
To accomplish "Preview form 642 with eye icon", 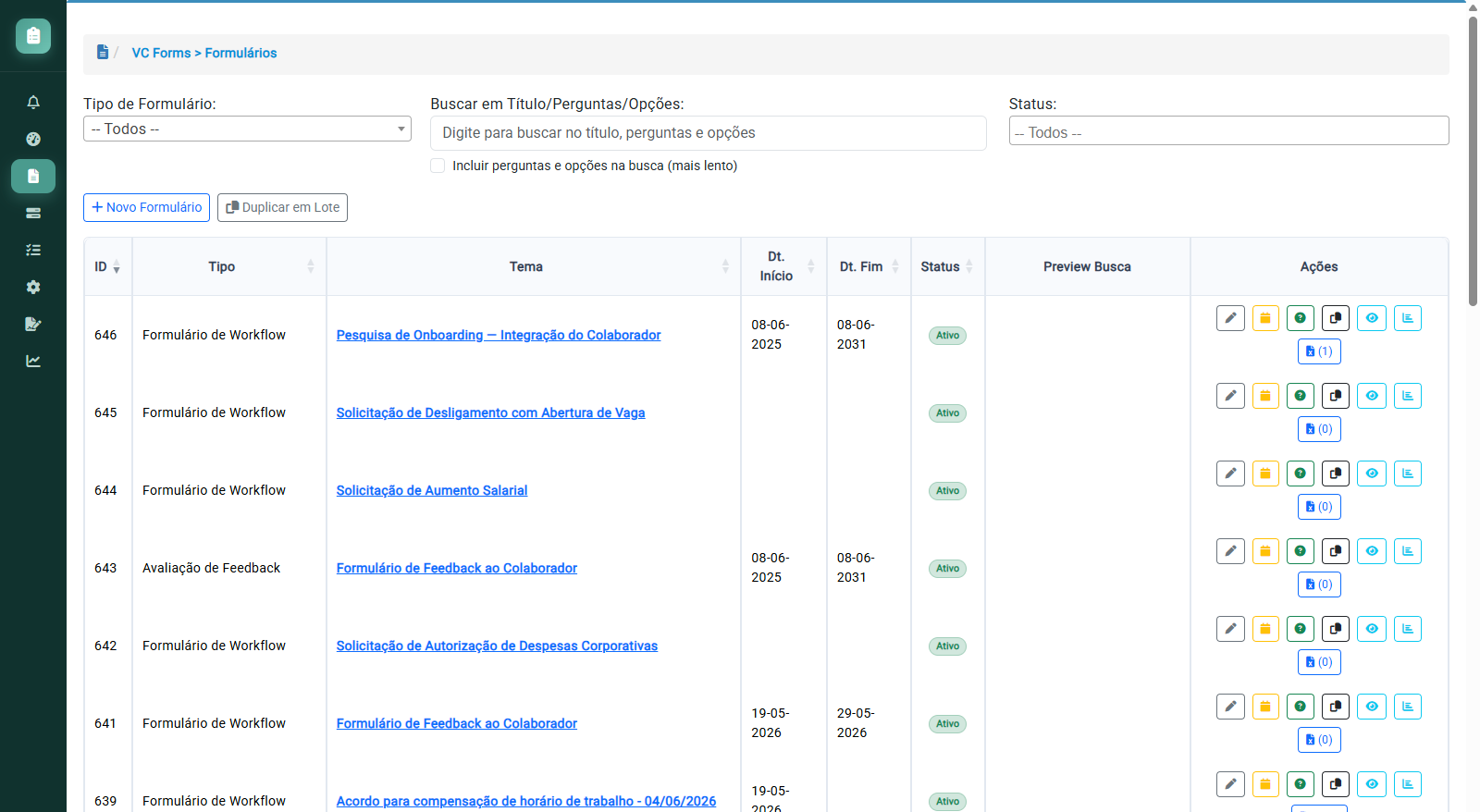I will point(1372,629).
